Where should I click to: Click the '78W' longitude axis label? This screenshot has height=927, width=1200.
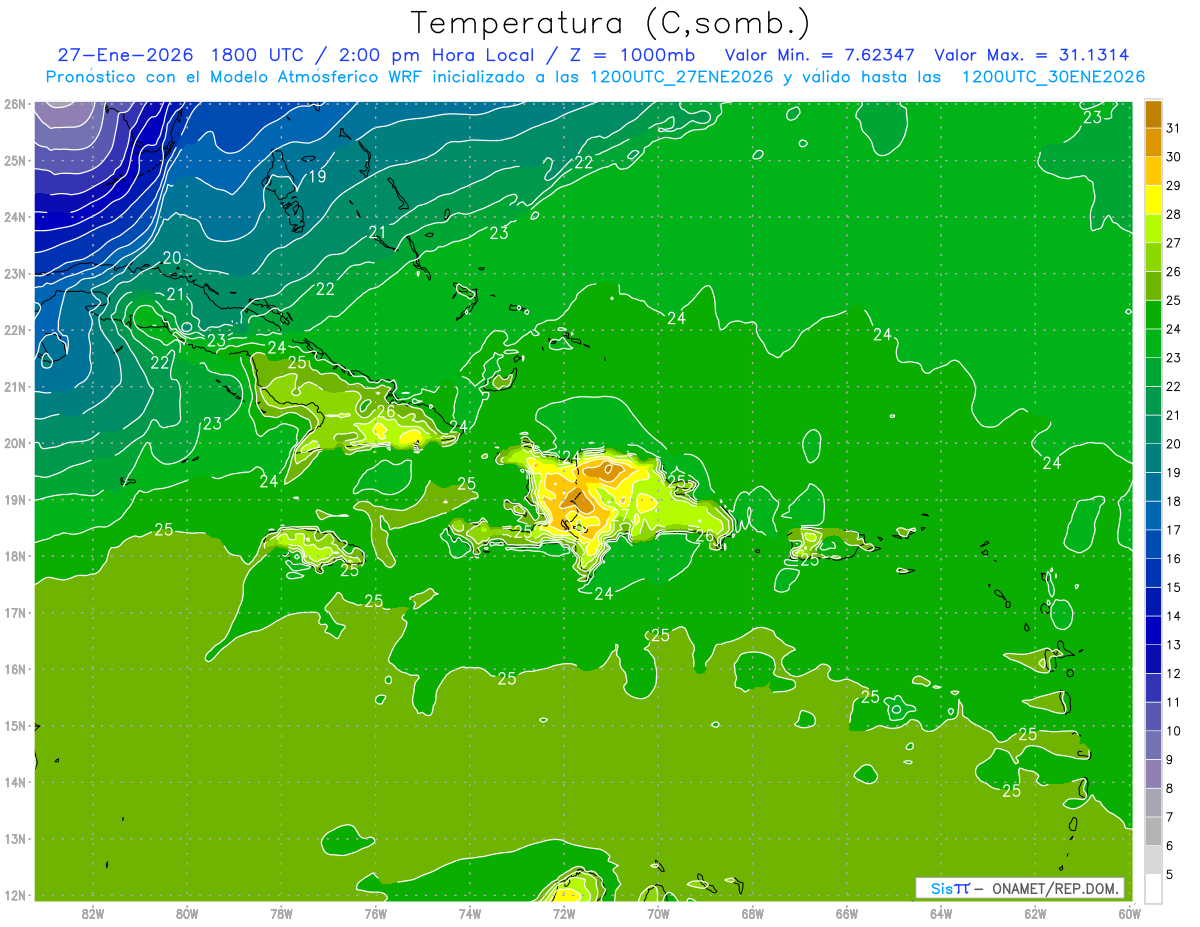[x=281, y=913]
